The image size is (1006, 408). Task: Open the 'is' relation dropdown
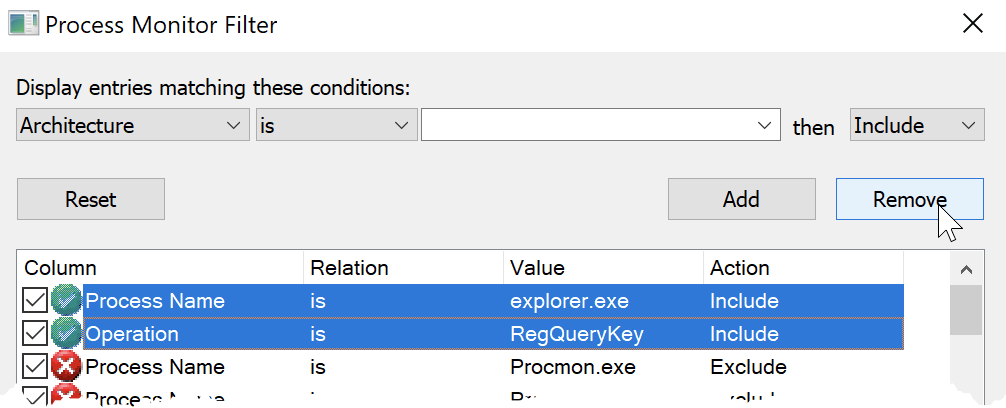pos(337,125)
